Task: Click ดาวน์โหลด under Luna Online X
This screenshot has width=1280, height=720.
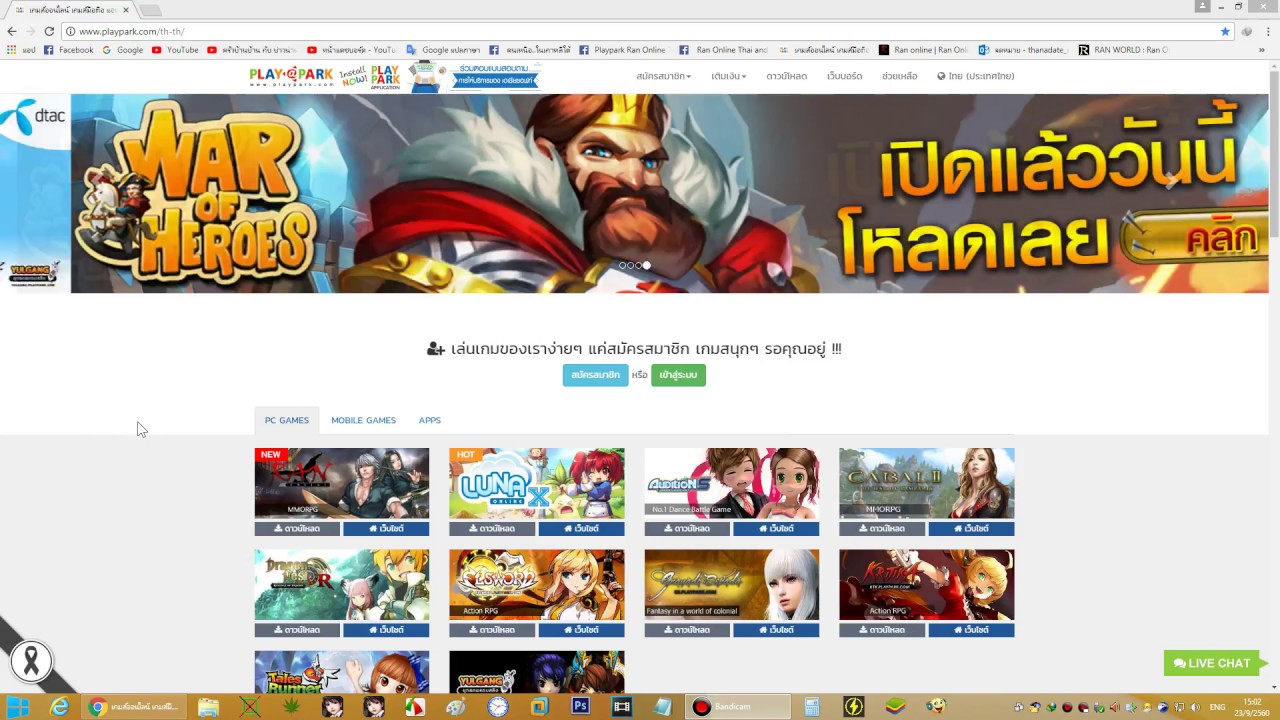Action: (492, 529)
